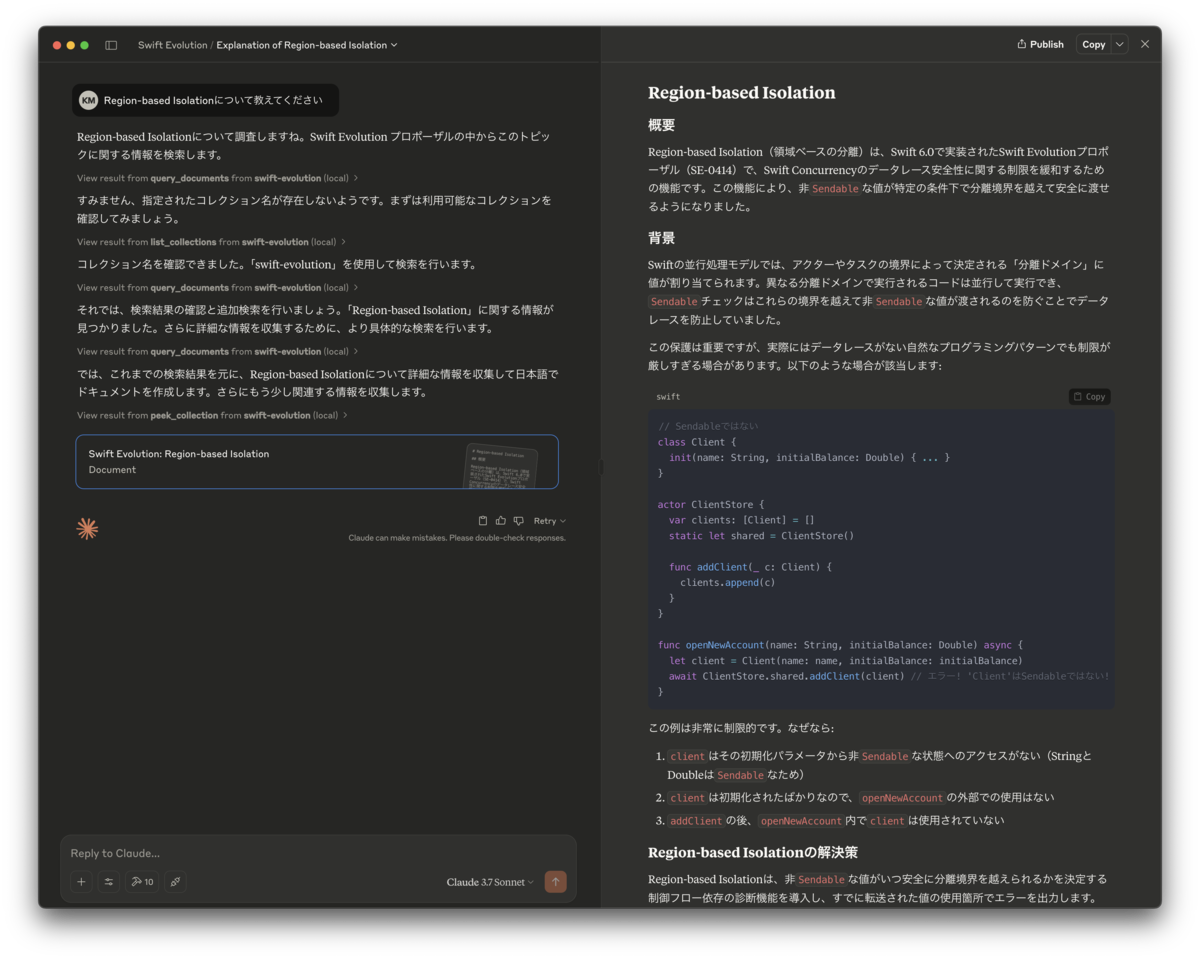Give thumbs up feedback on response
Image resolution: width=1200 pixels, height=959 pixels.
click(x=501, y=521)
